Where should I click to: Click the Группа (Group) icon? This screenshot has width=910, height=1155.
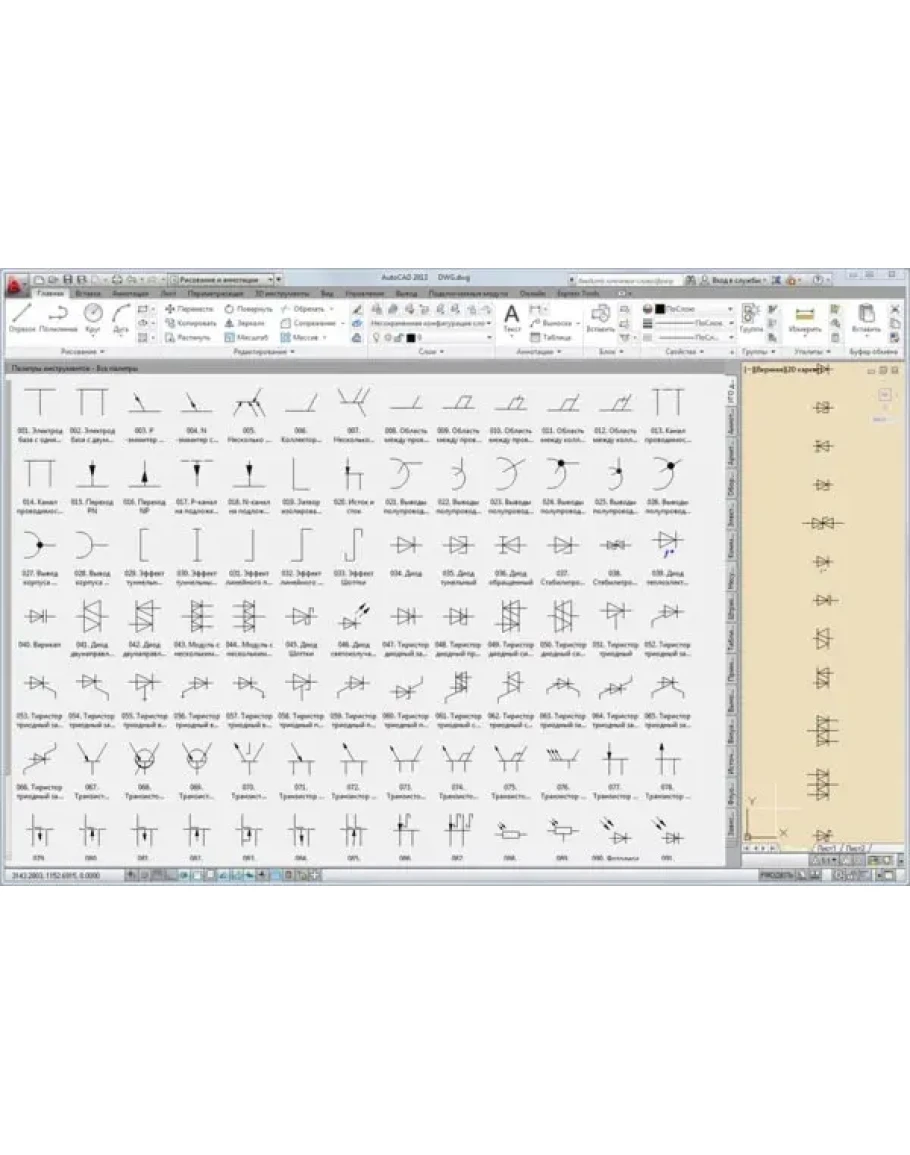tap(751, 316)
